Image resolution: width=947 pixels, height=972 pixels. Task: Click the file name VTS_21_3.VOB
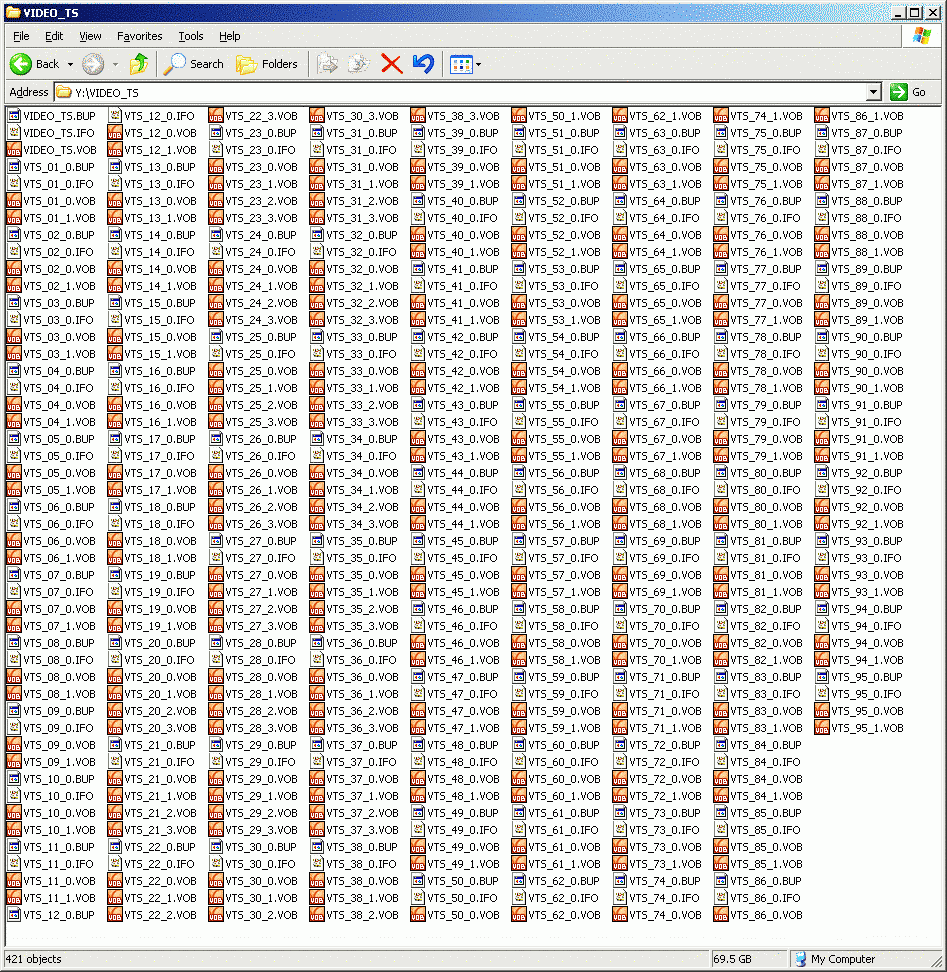tap(161, 830)
